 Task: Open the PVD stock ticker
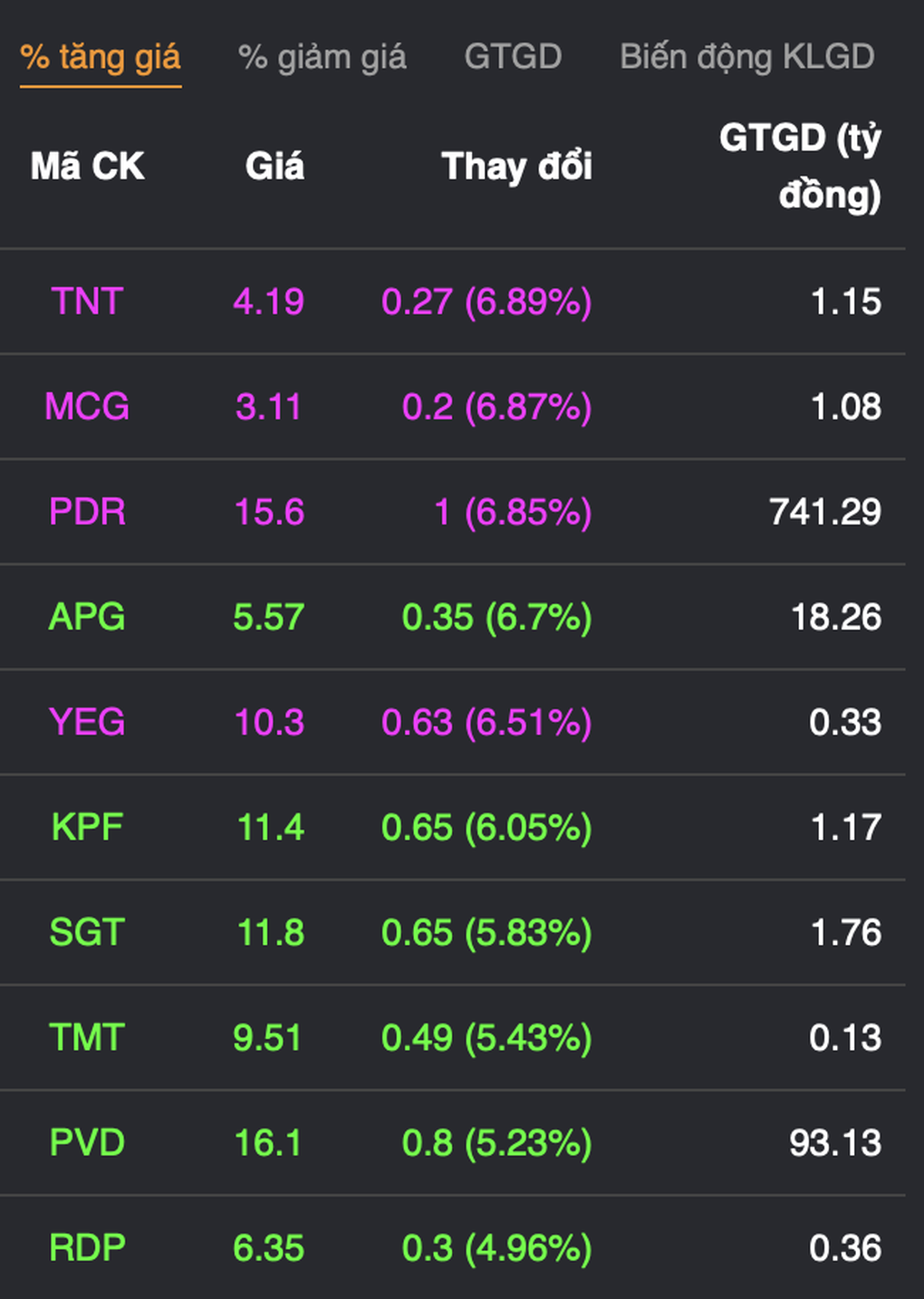click(x=87, y=1142)
